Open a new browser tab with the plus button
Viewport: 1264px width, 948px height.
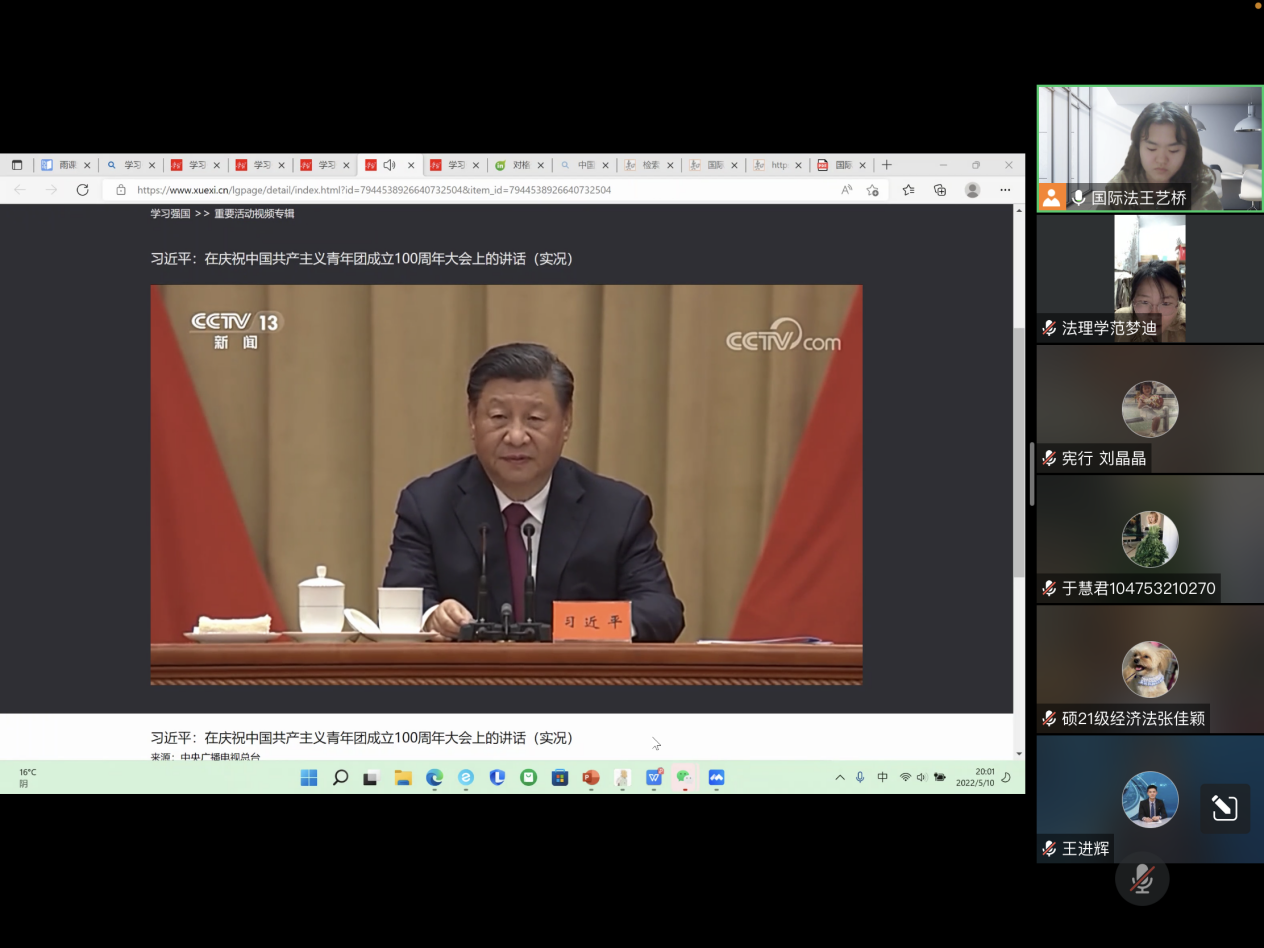point(888,164)
